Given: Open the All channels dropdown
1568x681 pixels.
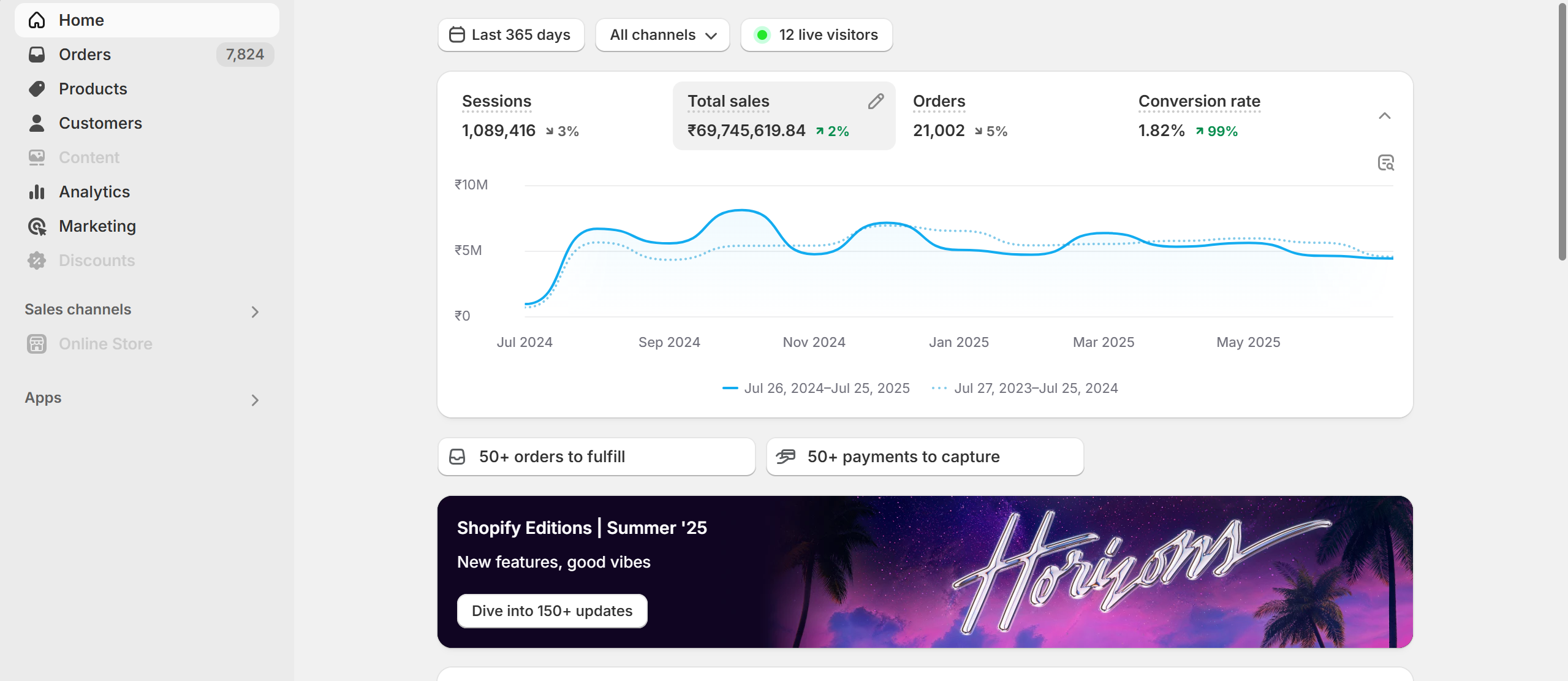Looking at the screenshot, I should 662,35.
